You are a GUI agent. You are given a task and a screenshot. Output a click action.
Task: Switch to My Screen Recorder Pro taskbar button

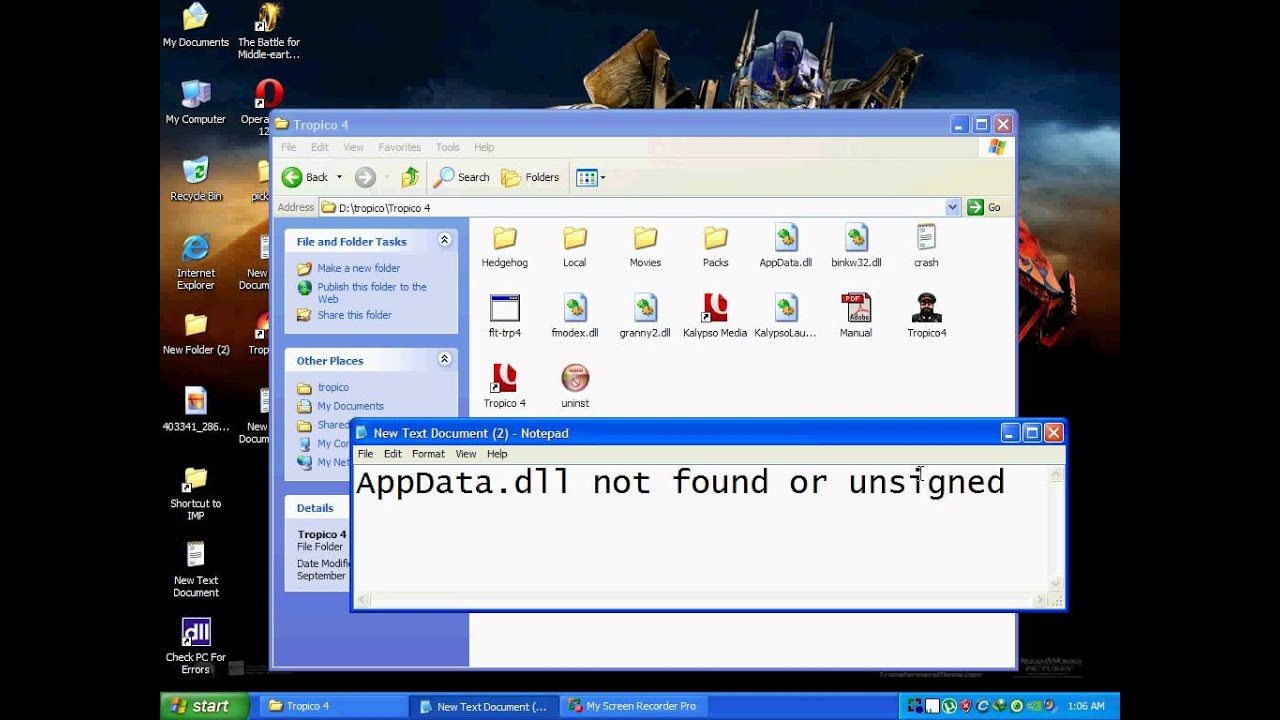(632, 706)
